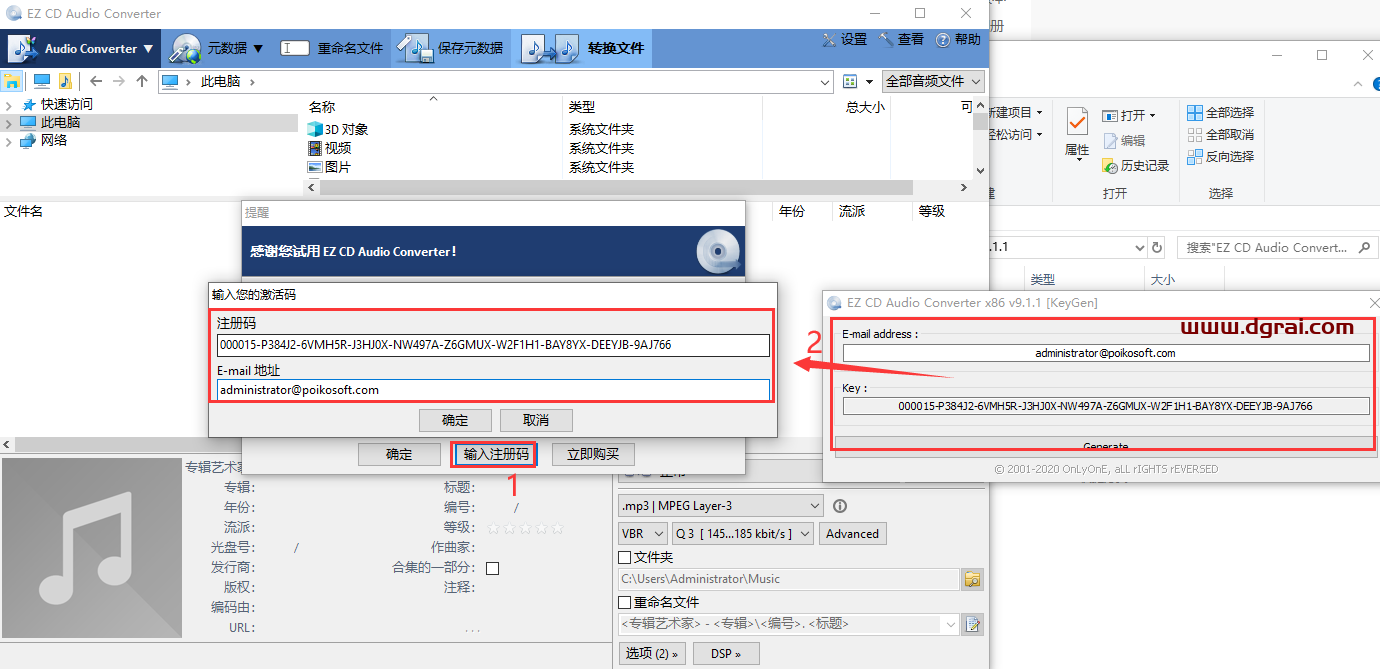Click 确定 in the trial reminder dialog
The image size is (1380, 669).
[399, 454]
